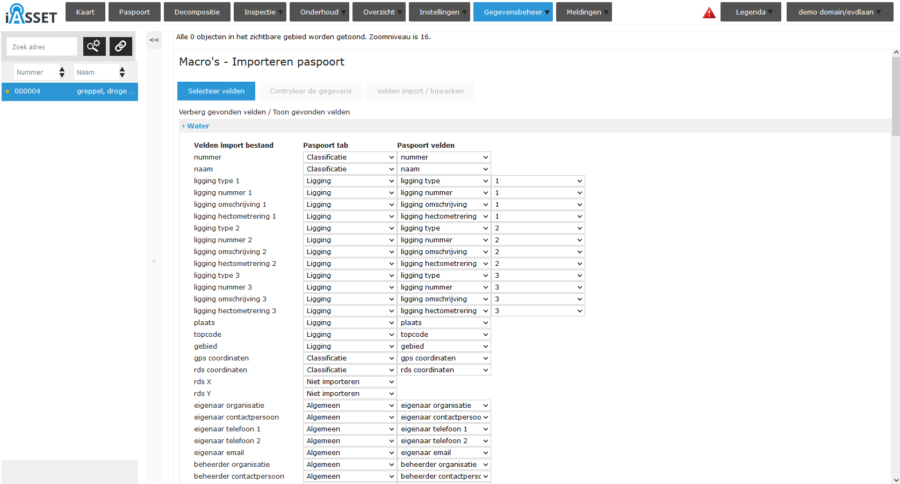The width and height of the screenshot is (900, 484).
Task: Click the iASSET logo
Action: coord(31,14)
